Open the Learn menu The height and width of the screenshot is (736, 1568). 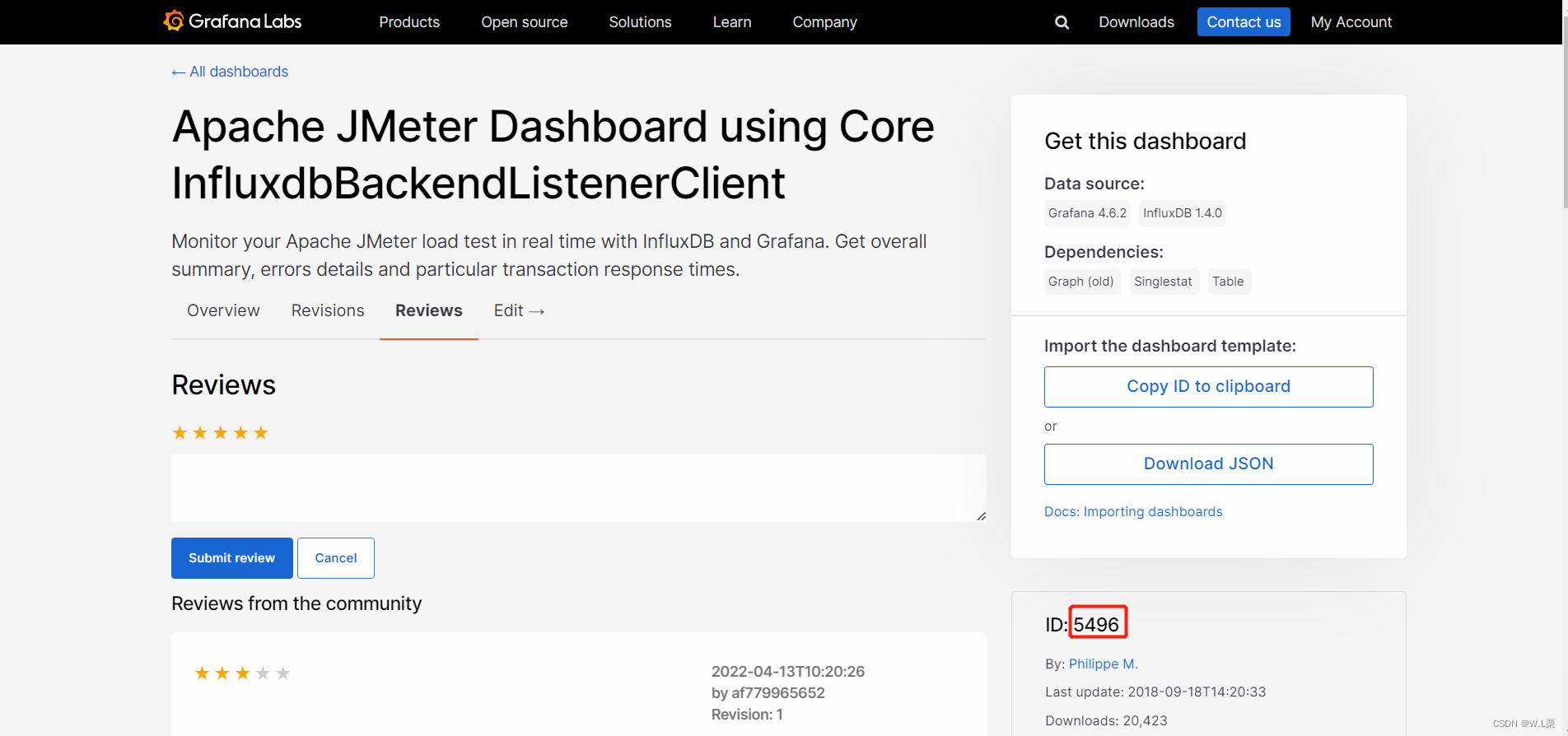(732, 22)
